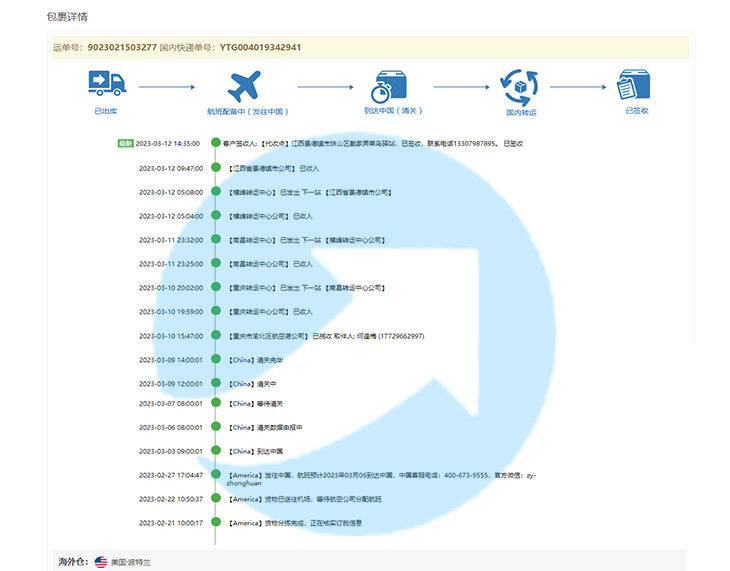The image size is (730, 571).
Task: Click the 已签收 step label
Action: click(x=636, y=110)
